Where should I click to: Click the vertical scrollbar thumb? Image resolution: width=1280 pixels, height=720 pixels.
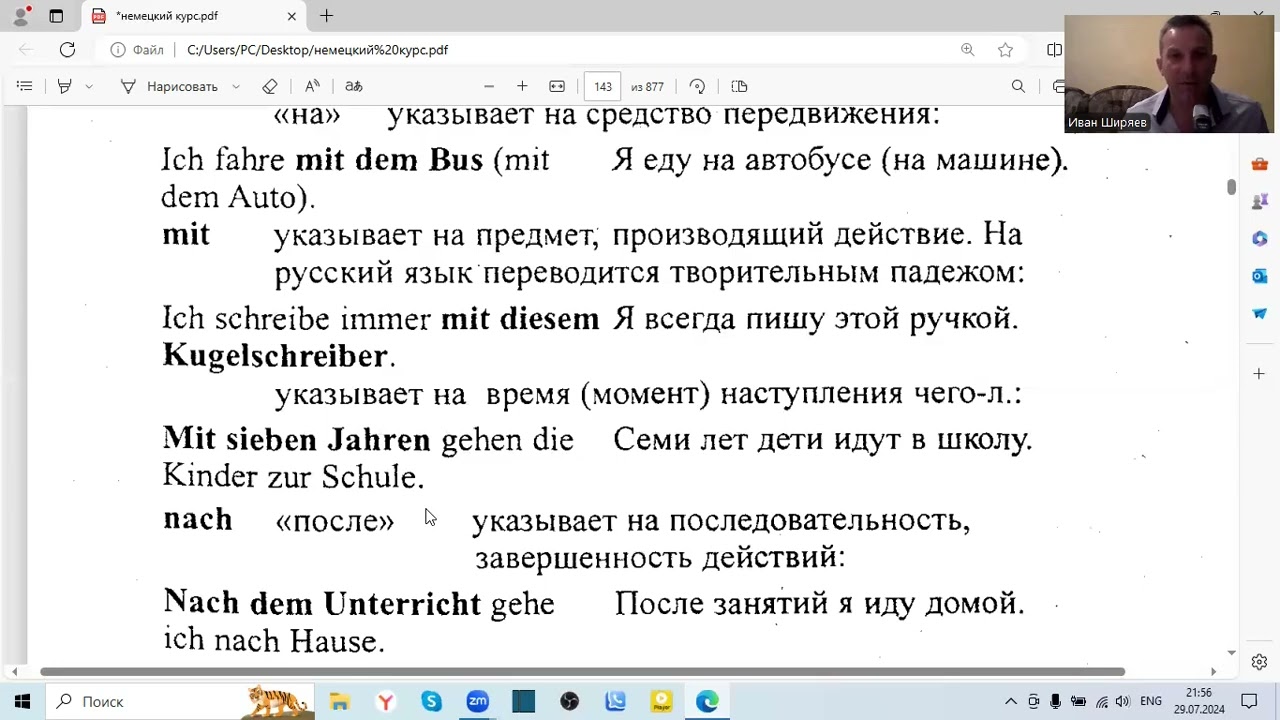[x=1231, y=187]
